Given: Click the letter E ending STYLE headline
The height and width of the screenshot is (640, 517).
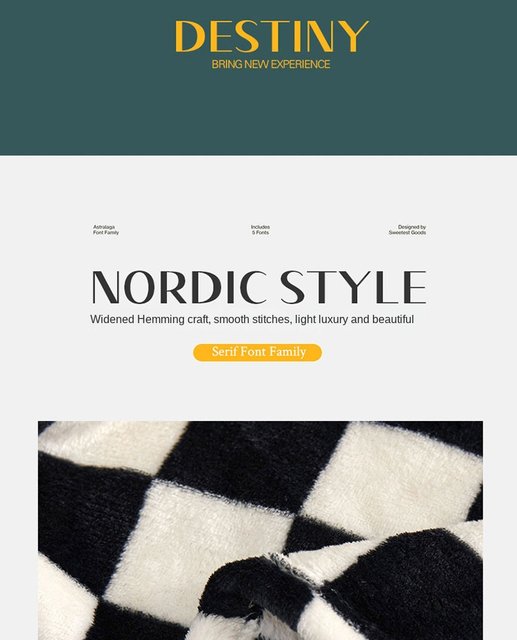Looking at the screenshot, I should 415,287.
